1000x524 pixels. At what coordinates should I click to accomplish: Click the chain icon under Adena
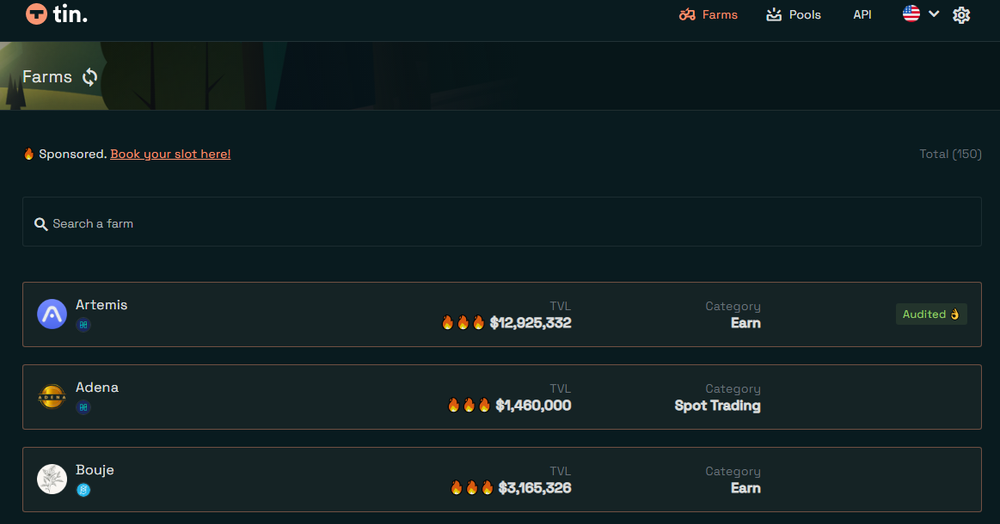click(84, 407)
